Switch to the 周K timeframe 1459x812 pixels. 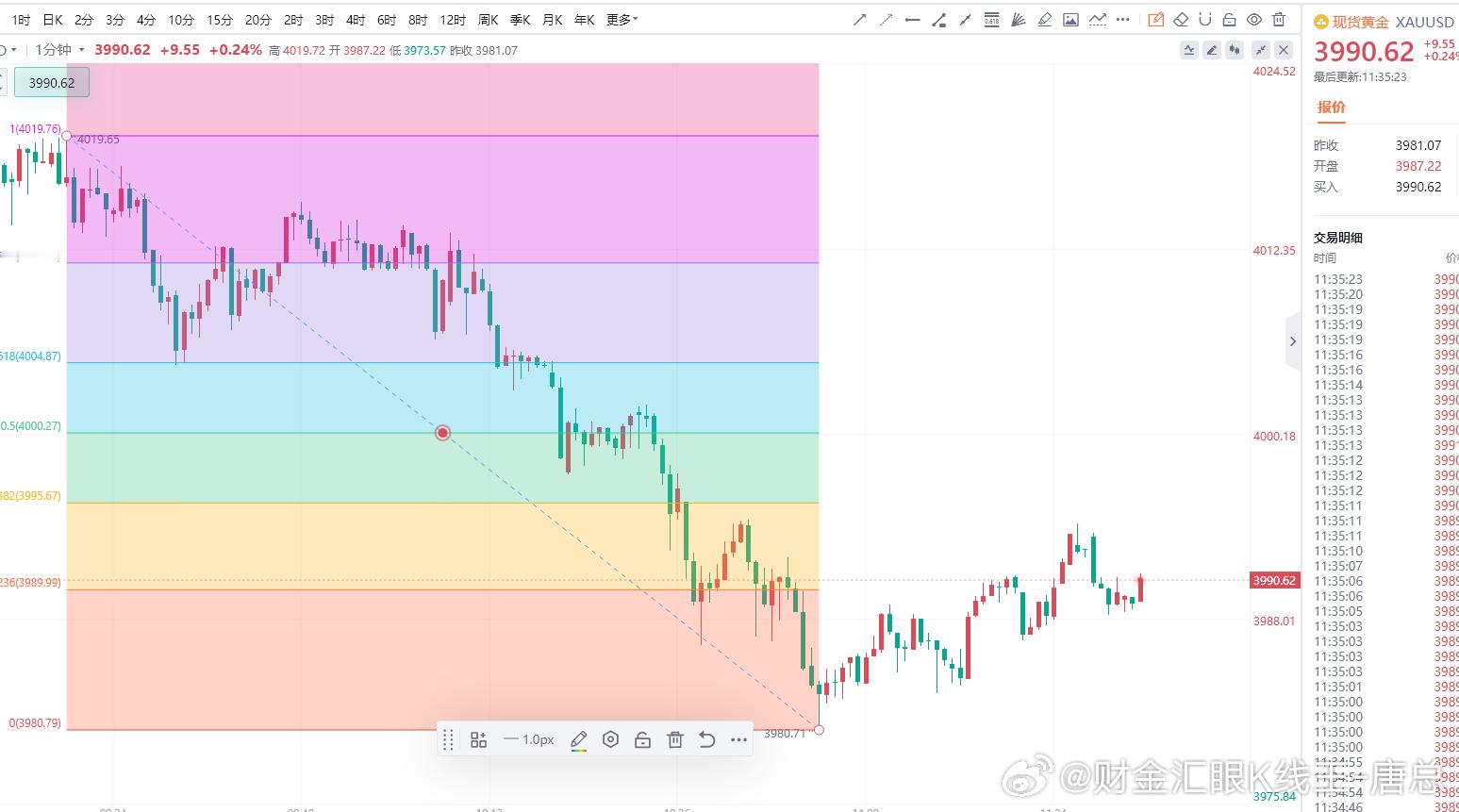click(x=489, y=20)
